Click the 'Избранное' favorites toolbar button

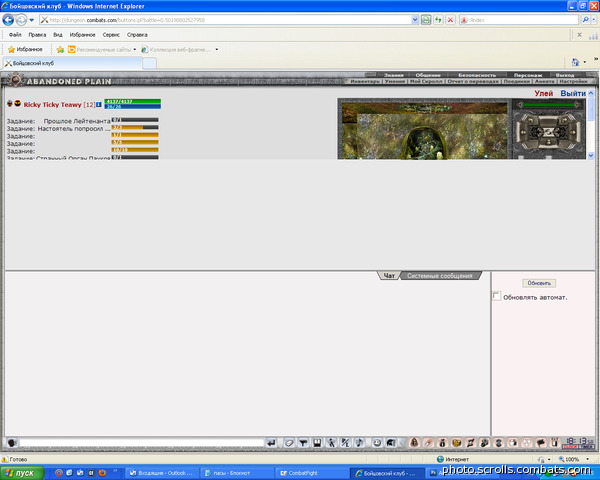coord(25,49)
